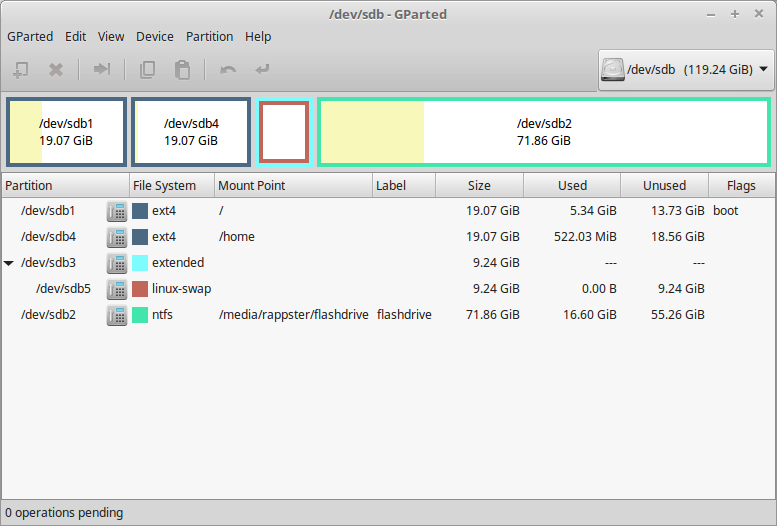Viewport: 777px width, 526px height.
Task: Click the Copy partition toolbar icon
Action: click(147, 69)
